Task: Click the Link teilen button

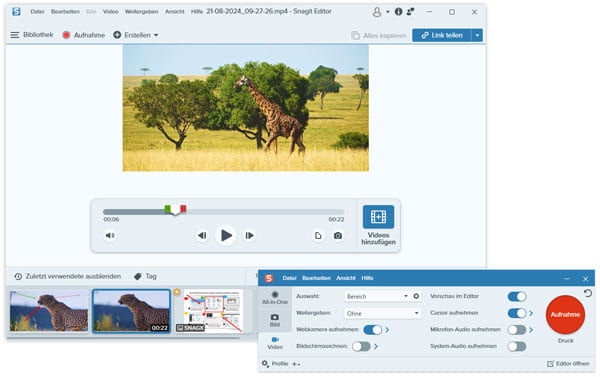Action: (442, 35)
